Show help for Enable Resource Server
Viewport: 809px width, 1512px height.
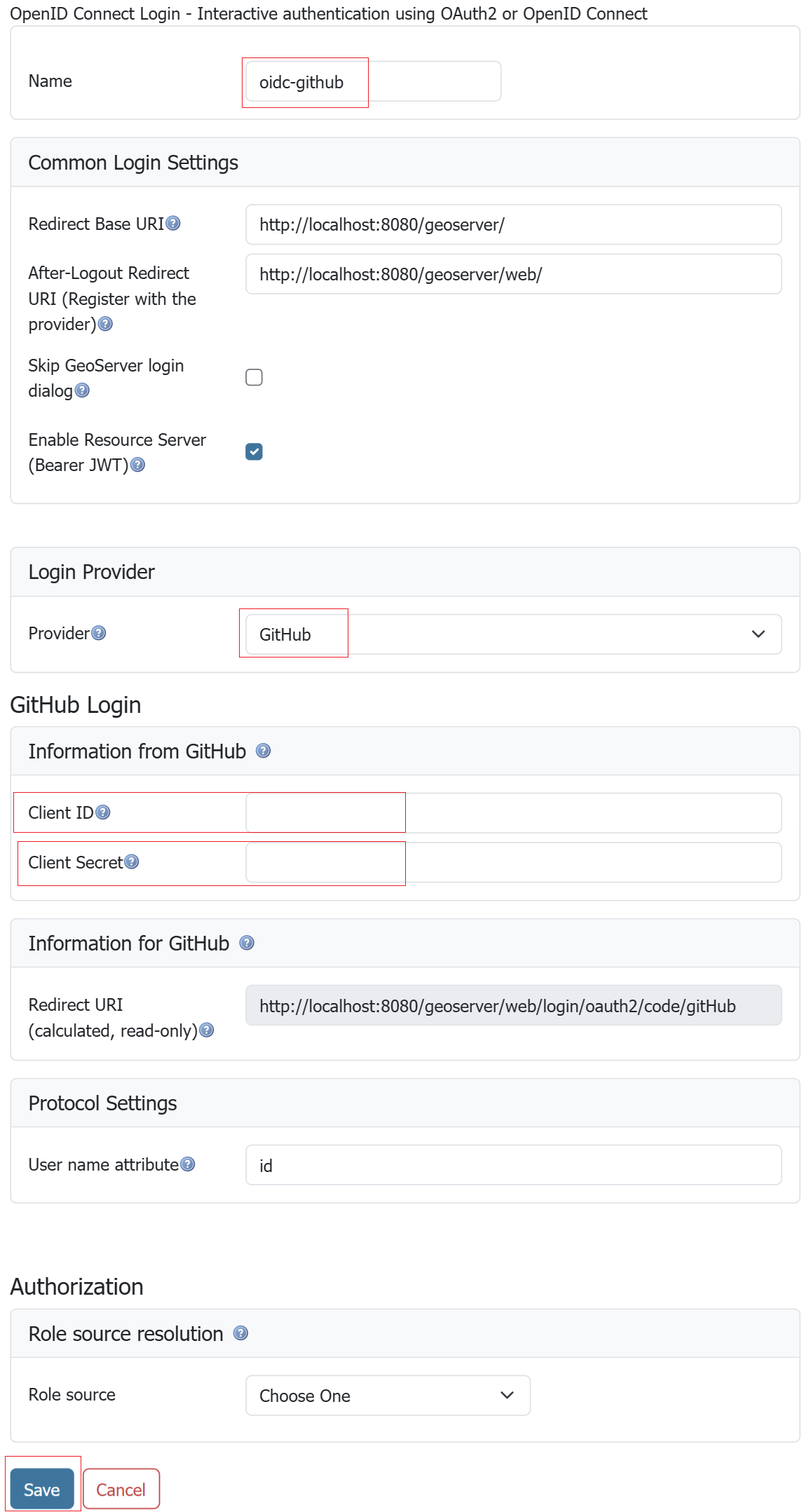click(x=138, y=465)
